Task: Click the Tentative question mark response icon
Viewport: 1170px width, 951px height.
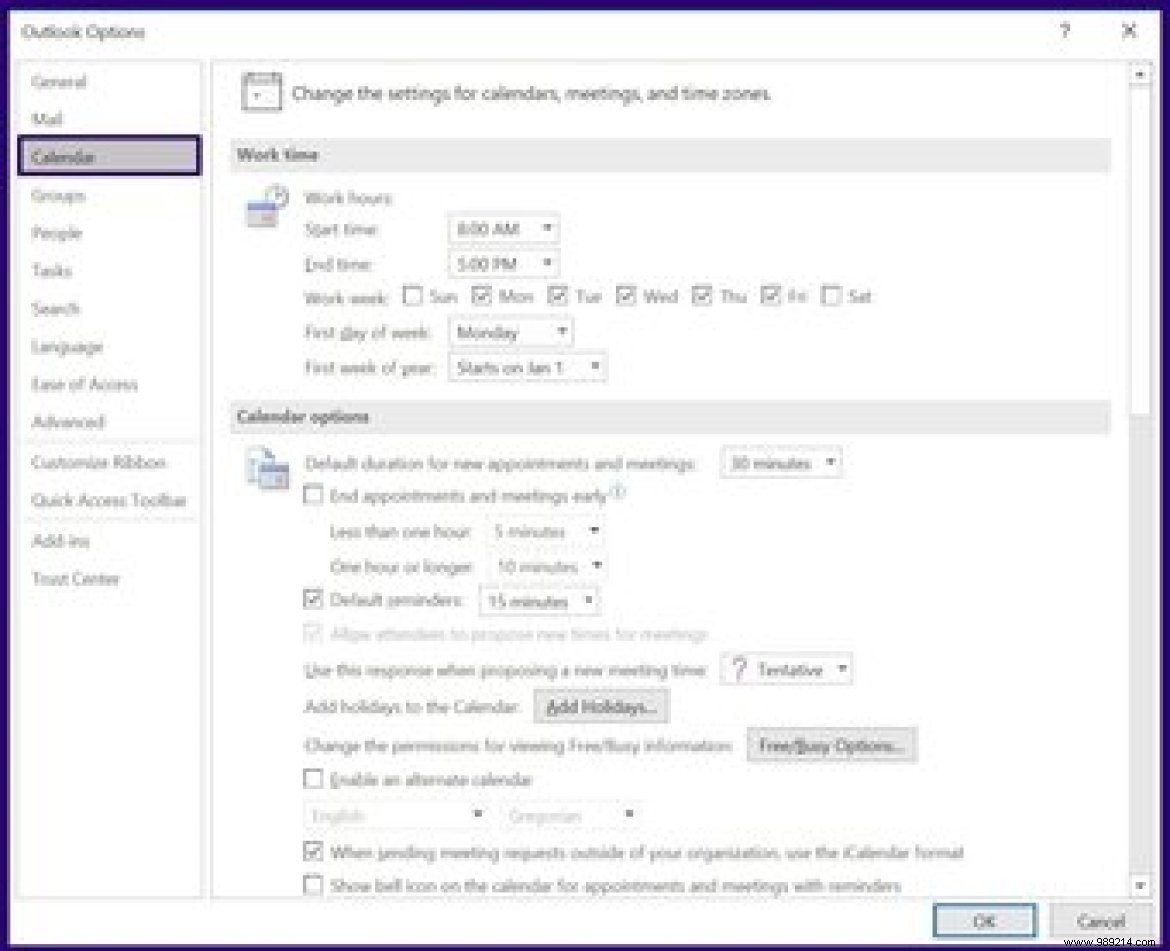Action: click(740, 669)
